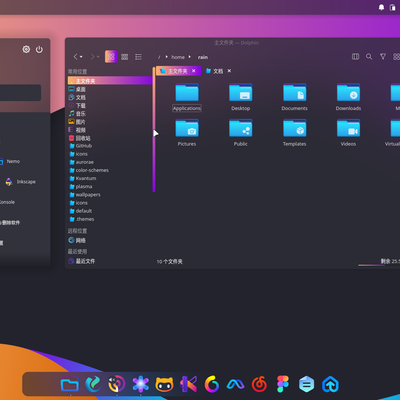The width and height of the screenshot is (400, 400).
Task: Click the launcher search field
Action: point(20,93)
